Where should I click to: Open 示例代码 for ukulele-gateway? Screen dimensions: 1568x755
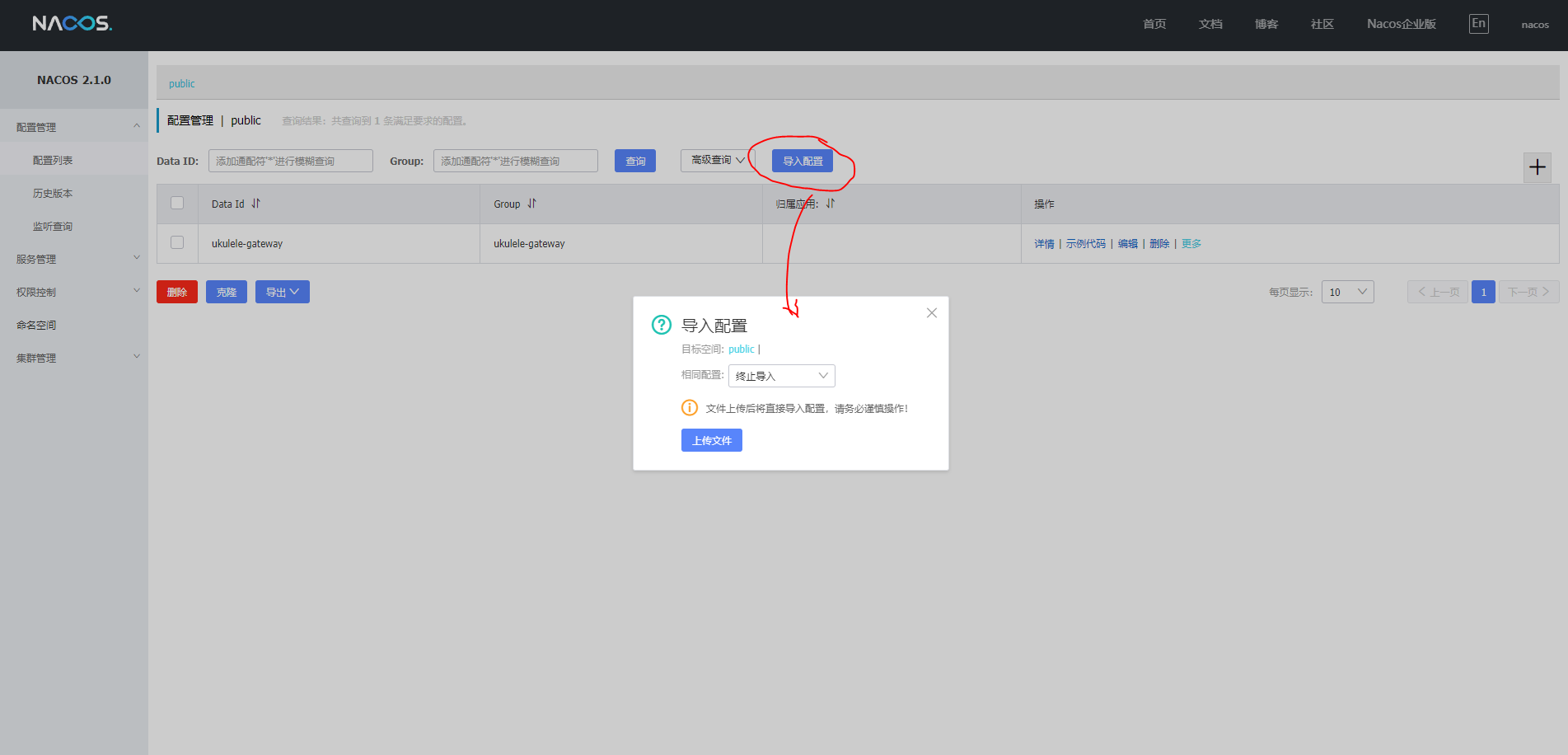[1086, 243]
